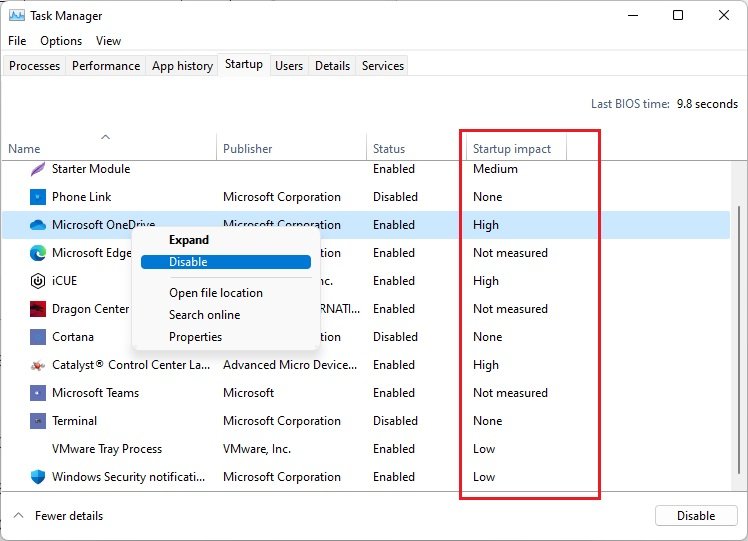This screenshot has height=541, width=748.
Task: Collapse view with Fewer details chevron
Action: point(18,515)
